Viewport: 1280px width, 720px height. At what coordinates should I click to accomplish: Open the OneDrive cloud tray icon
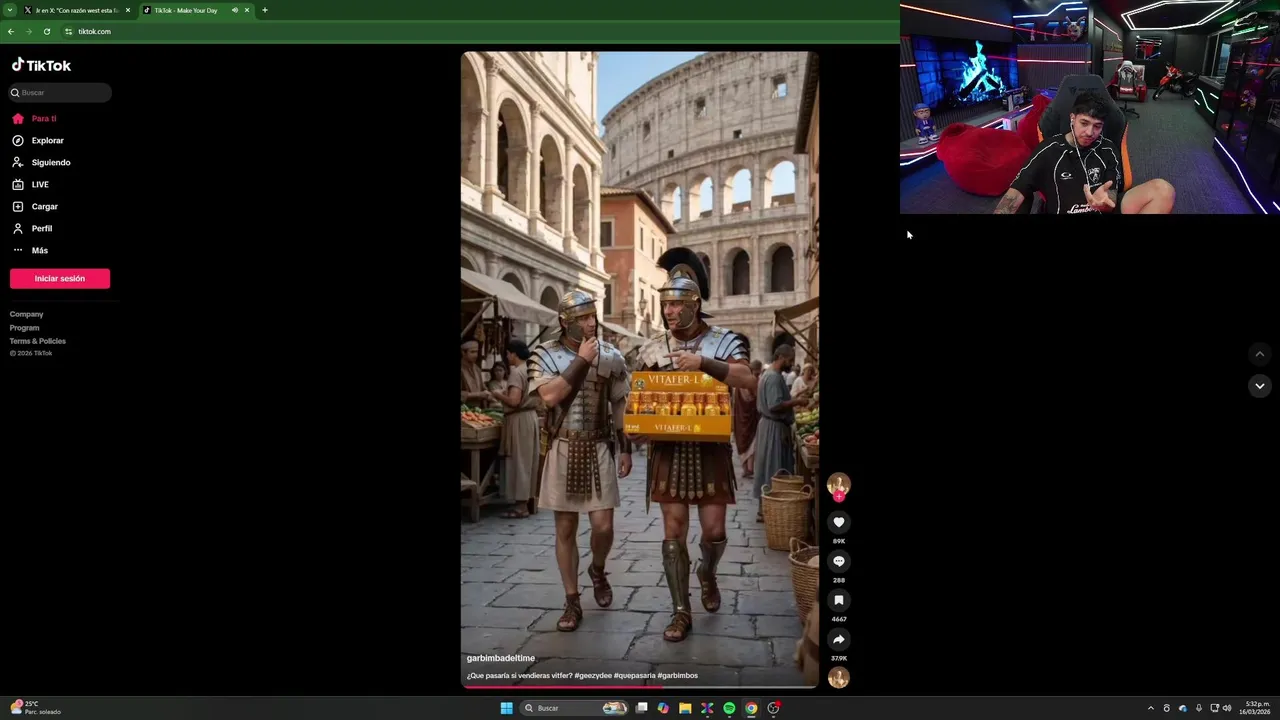[1183, 708]
